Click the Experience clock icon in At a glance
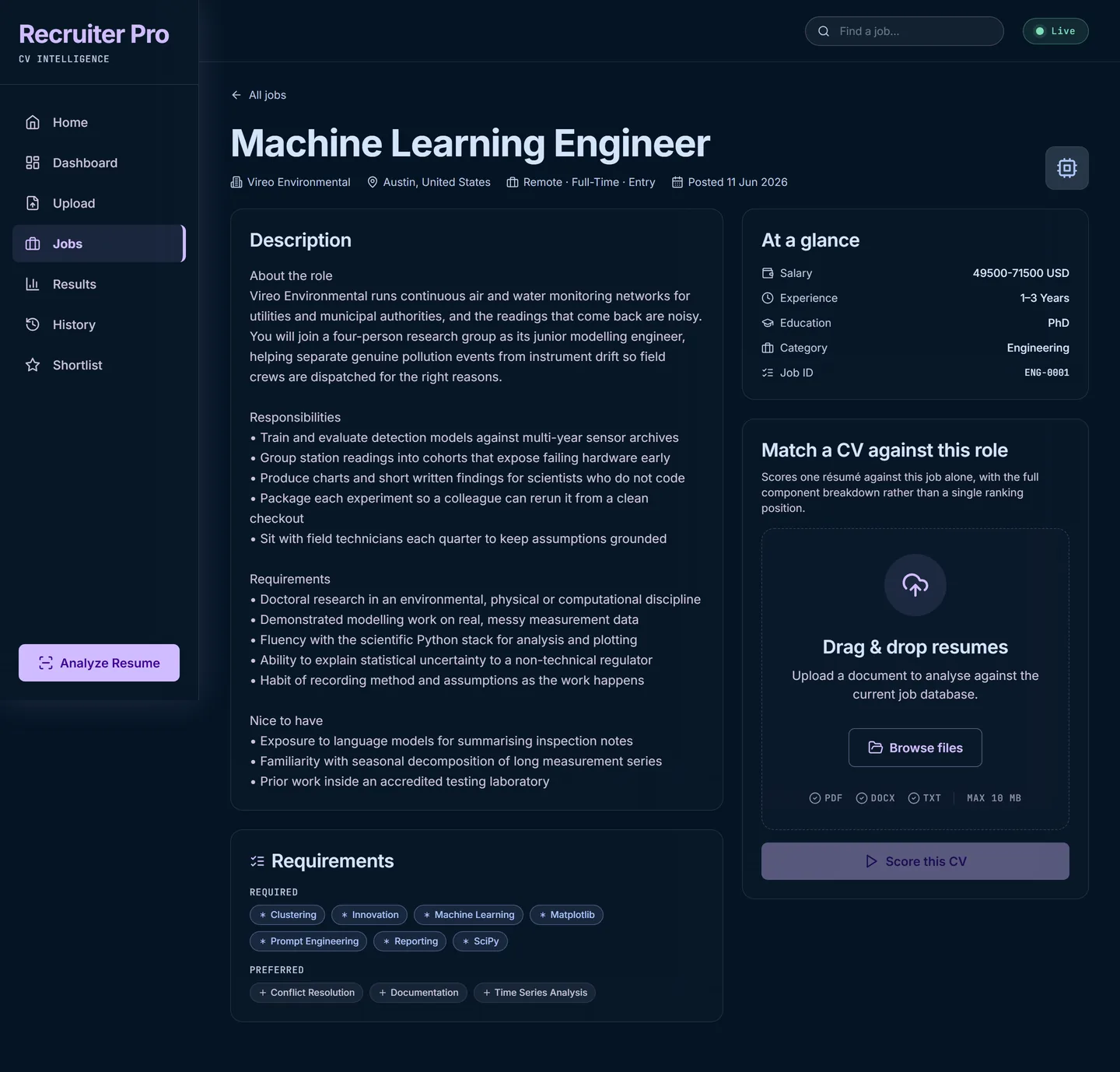The image size is (1120, 1072). pos(768,298)
